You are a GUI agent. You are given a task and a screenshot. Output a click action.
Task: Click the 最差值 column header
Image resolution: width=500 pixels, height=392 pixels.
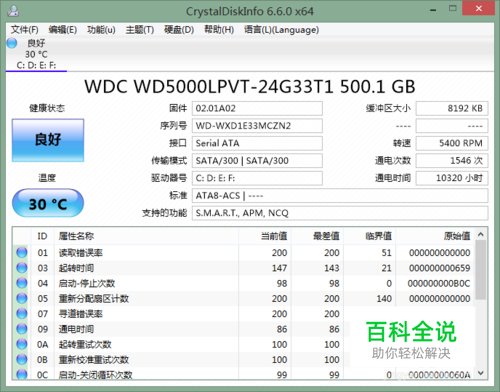317,236
